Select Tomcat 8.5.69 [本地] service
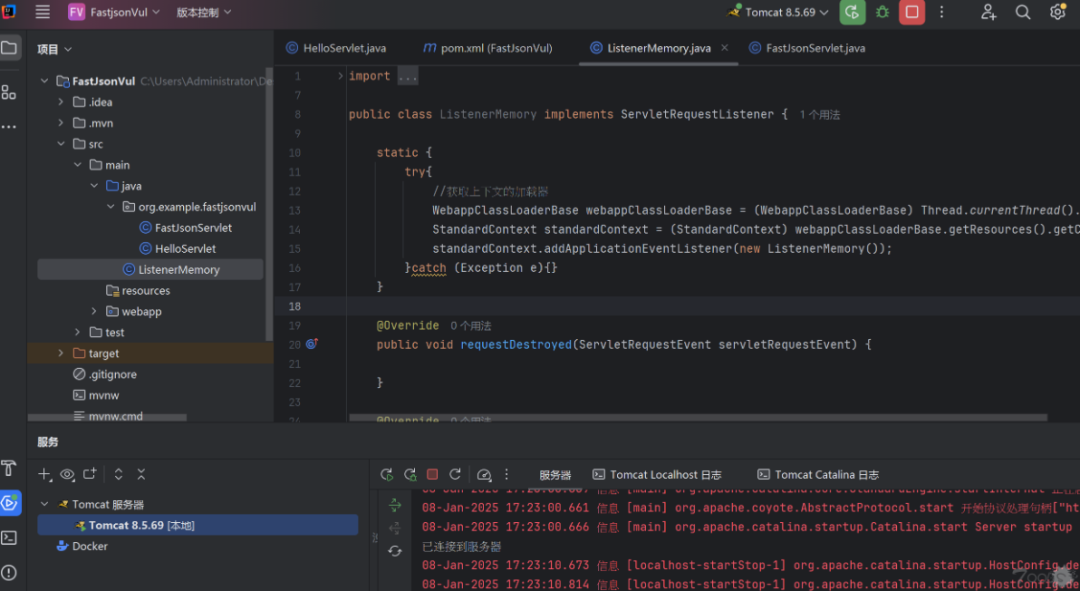The width and height of the screenshot is (1080, 591). (198, 526)
